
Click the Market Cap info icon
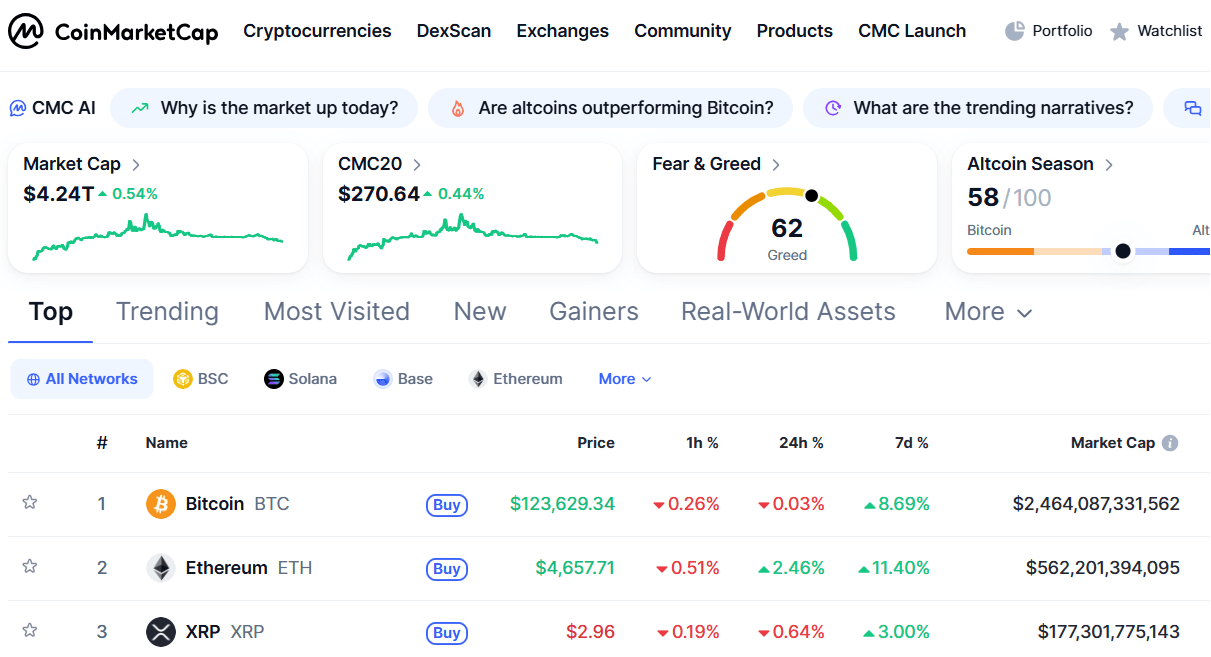tap(1170, 443)
